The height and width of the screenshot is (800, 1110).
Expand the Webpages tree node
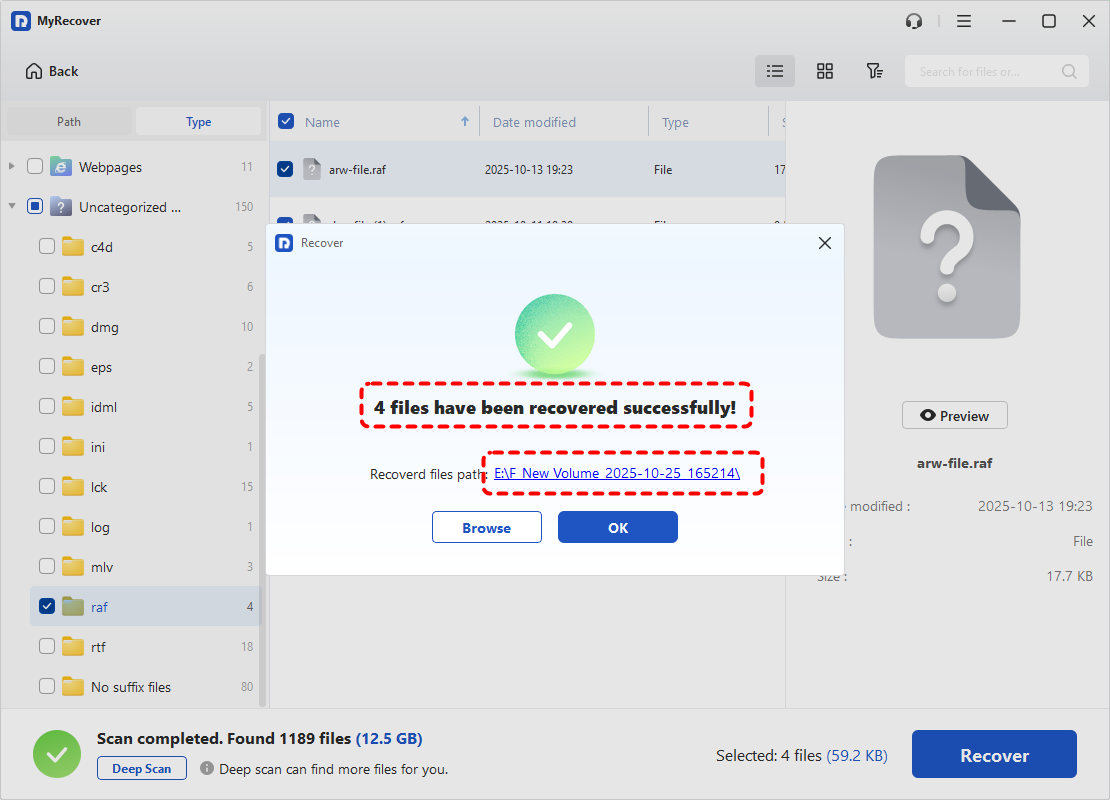(x=12, y=167)
